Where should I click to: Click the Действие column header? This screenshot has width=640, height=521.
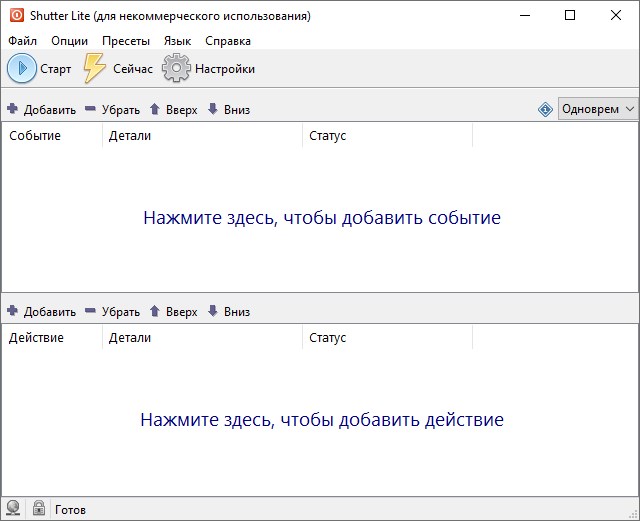tap(52, 337)
